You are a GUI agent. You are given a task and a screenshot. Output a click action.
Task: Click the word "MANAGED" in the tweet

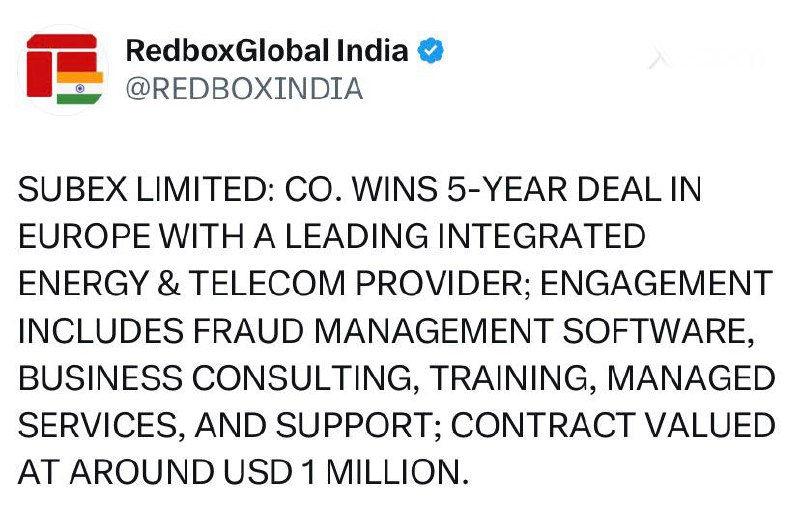691,377
